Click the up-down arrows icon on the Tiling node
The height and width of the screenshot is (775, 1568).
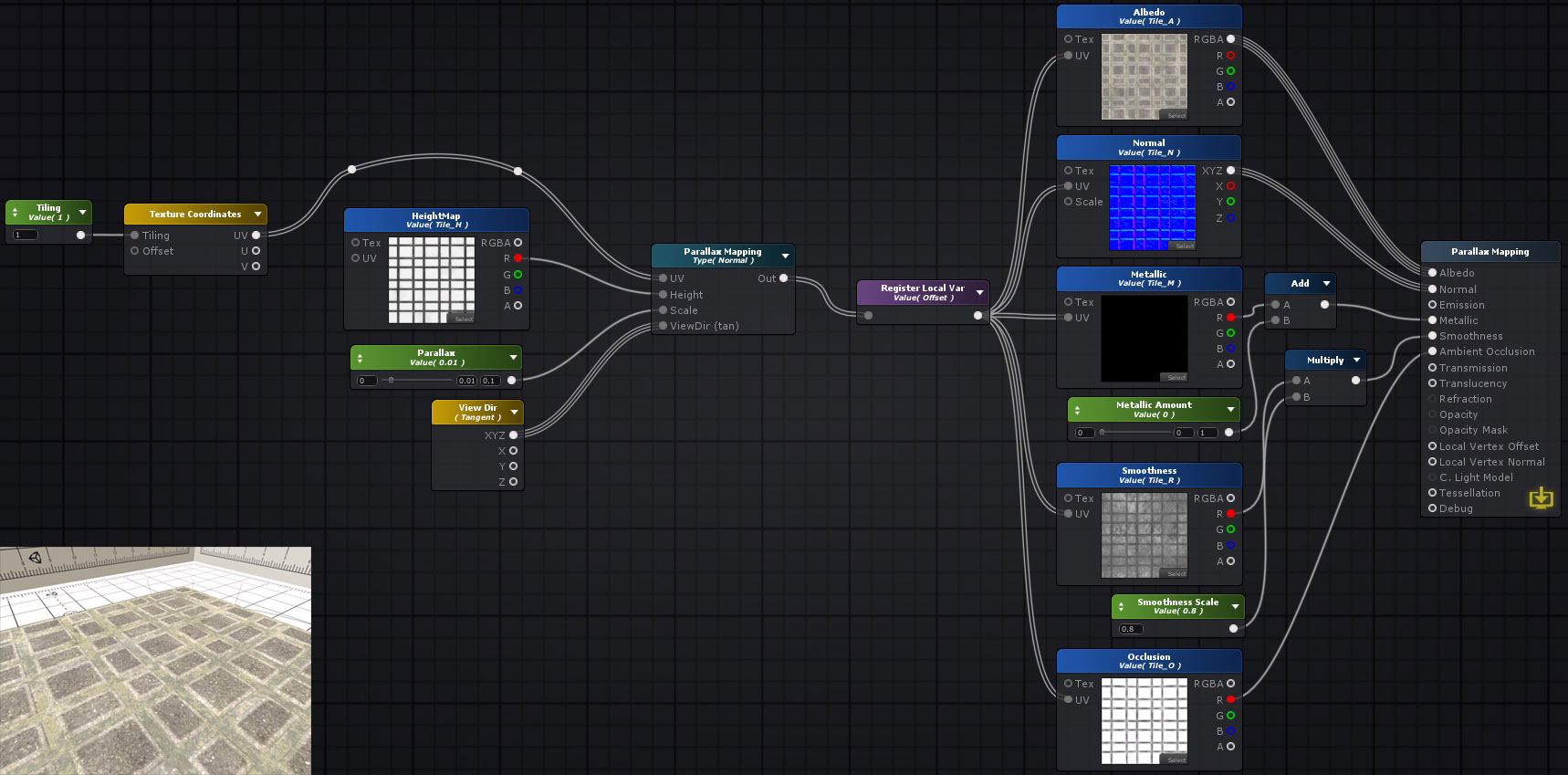15,213
